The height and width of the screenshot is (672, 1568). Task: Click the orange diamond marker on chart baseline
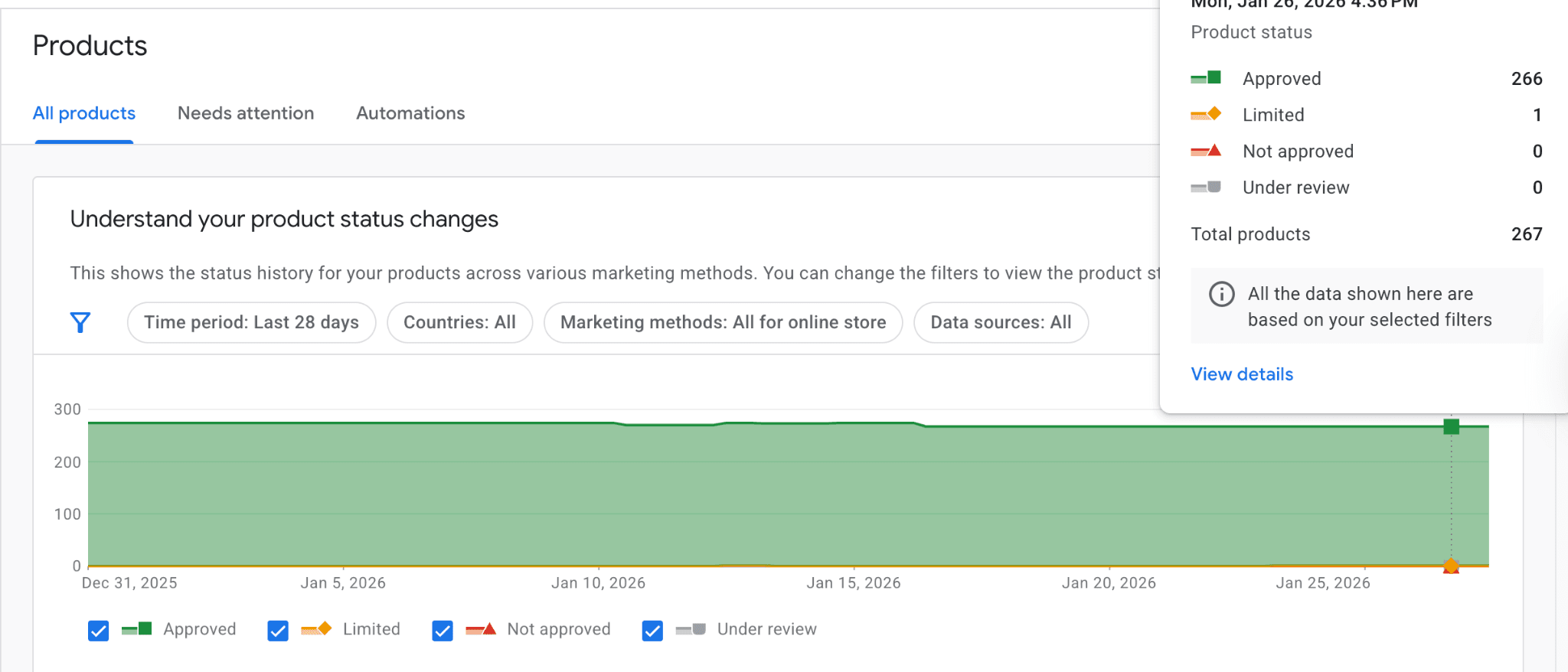(1451, 566)
